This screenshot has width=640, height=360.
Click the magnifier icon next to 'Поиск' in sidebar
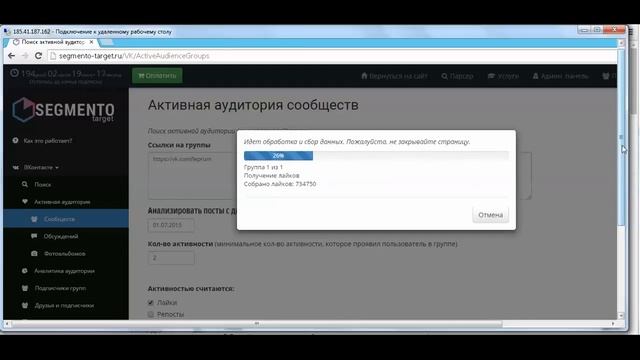coord(25,184)
